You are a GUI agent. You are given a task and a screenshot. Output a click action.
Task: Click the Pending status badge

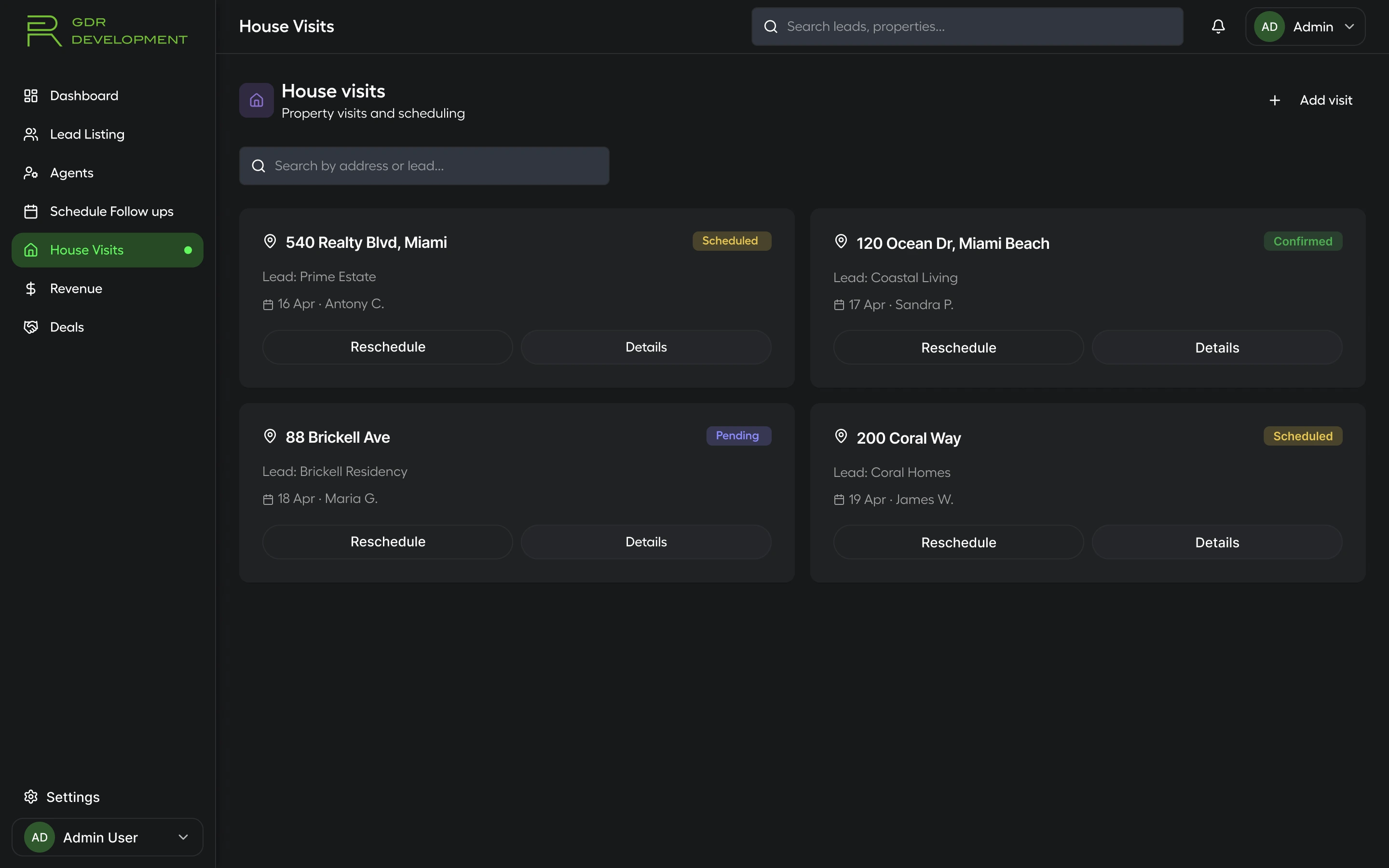737,436
